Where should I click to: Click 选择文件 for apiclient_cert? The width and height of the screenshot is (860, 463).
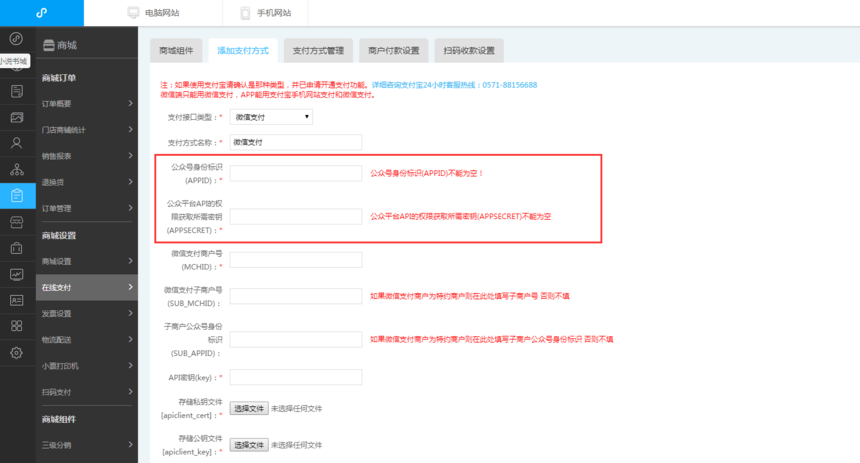point(249,409)
